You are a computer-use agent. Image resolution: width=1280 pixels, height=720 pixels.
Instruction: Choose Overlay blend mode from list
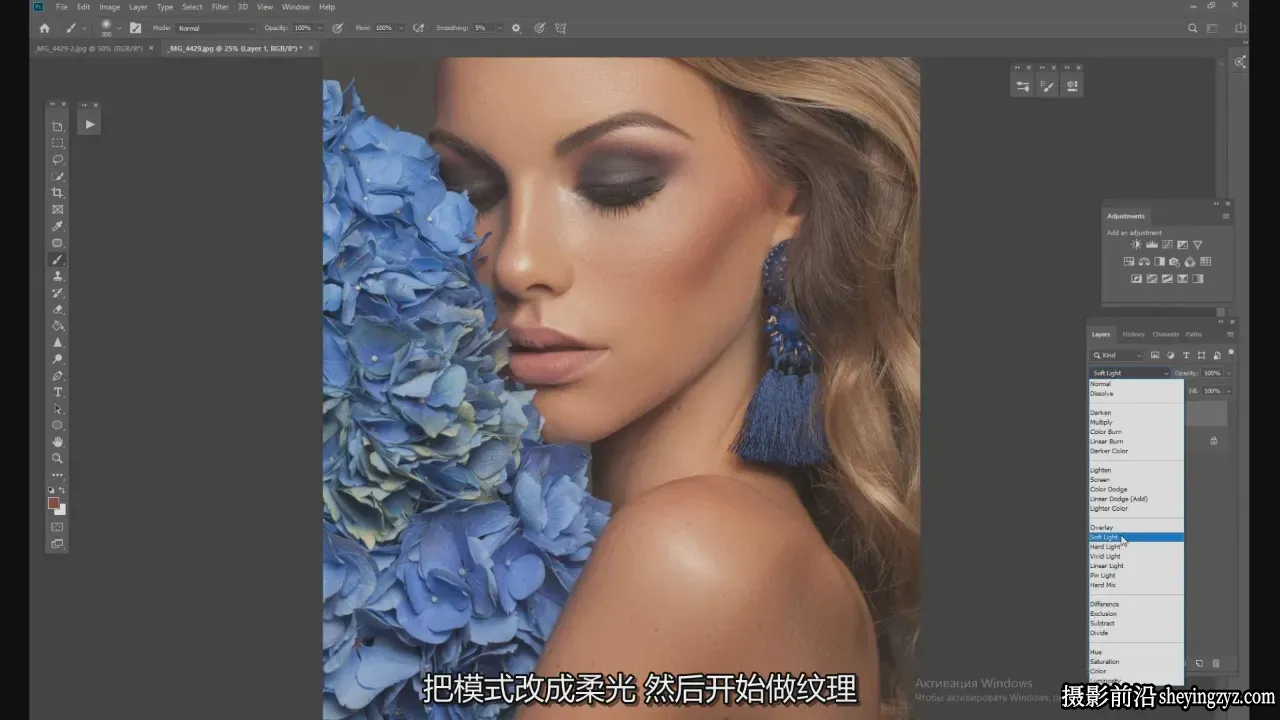point(1136,528)
